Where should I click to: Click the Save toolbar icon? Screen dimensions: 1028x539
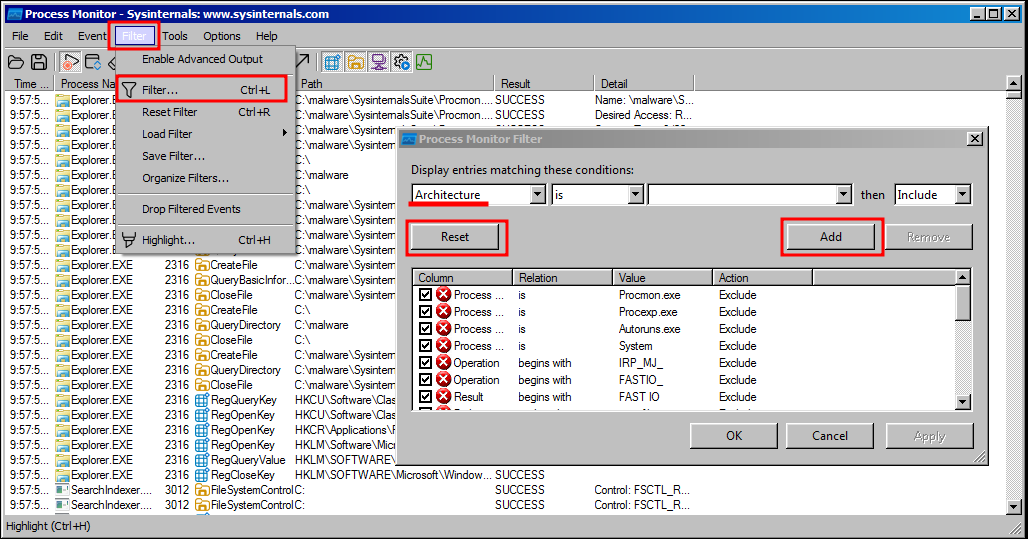pyautogui.click(x=39, y=62)
